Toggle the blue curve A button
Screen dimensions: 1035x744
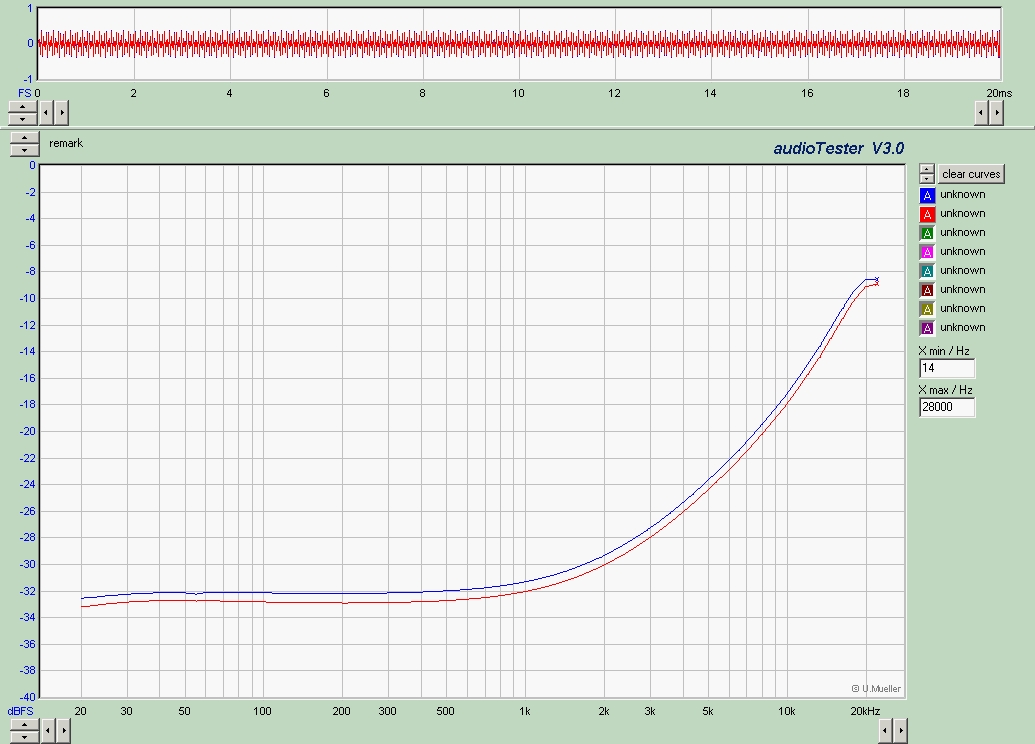tap(927, 195)
